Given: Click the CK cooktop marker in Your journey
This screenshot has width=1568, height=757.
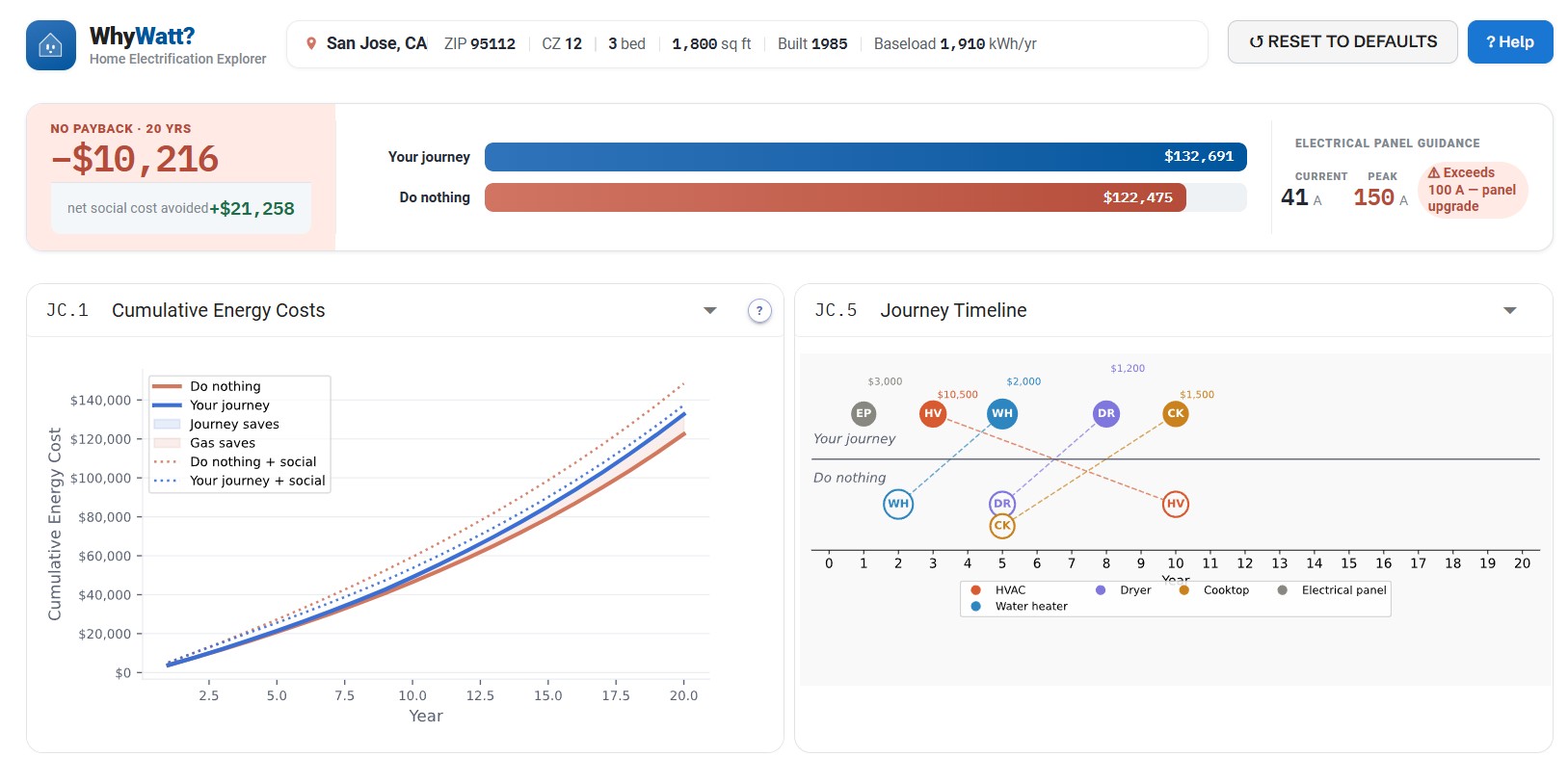Looking at the screenshot, I should 1176,413.
